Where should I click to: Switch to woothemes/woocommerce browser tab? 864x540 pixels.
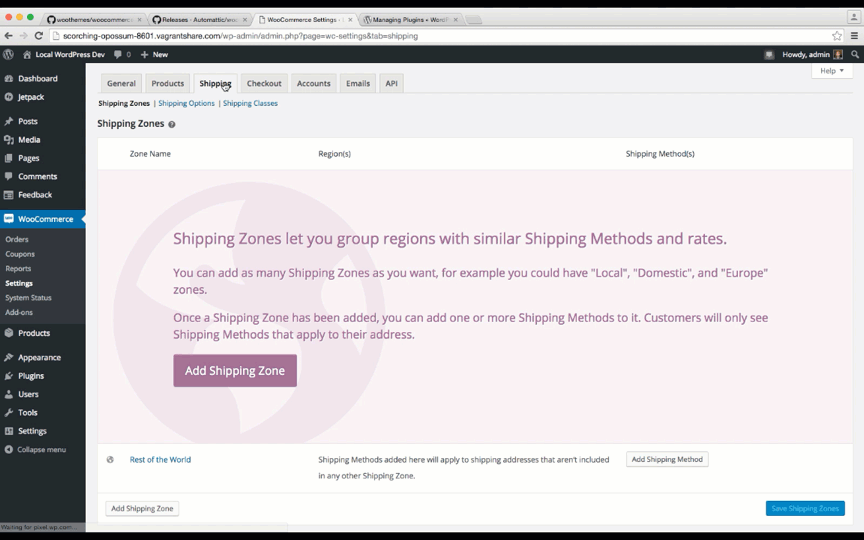click(x=93, y=19)
